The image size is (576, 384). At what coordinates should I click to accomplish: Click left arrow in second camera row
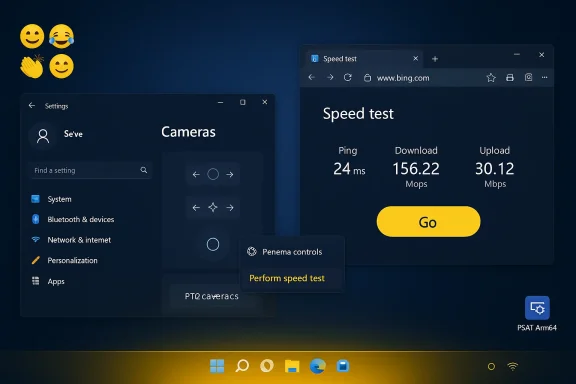(x=196, y=208)
